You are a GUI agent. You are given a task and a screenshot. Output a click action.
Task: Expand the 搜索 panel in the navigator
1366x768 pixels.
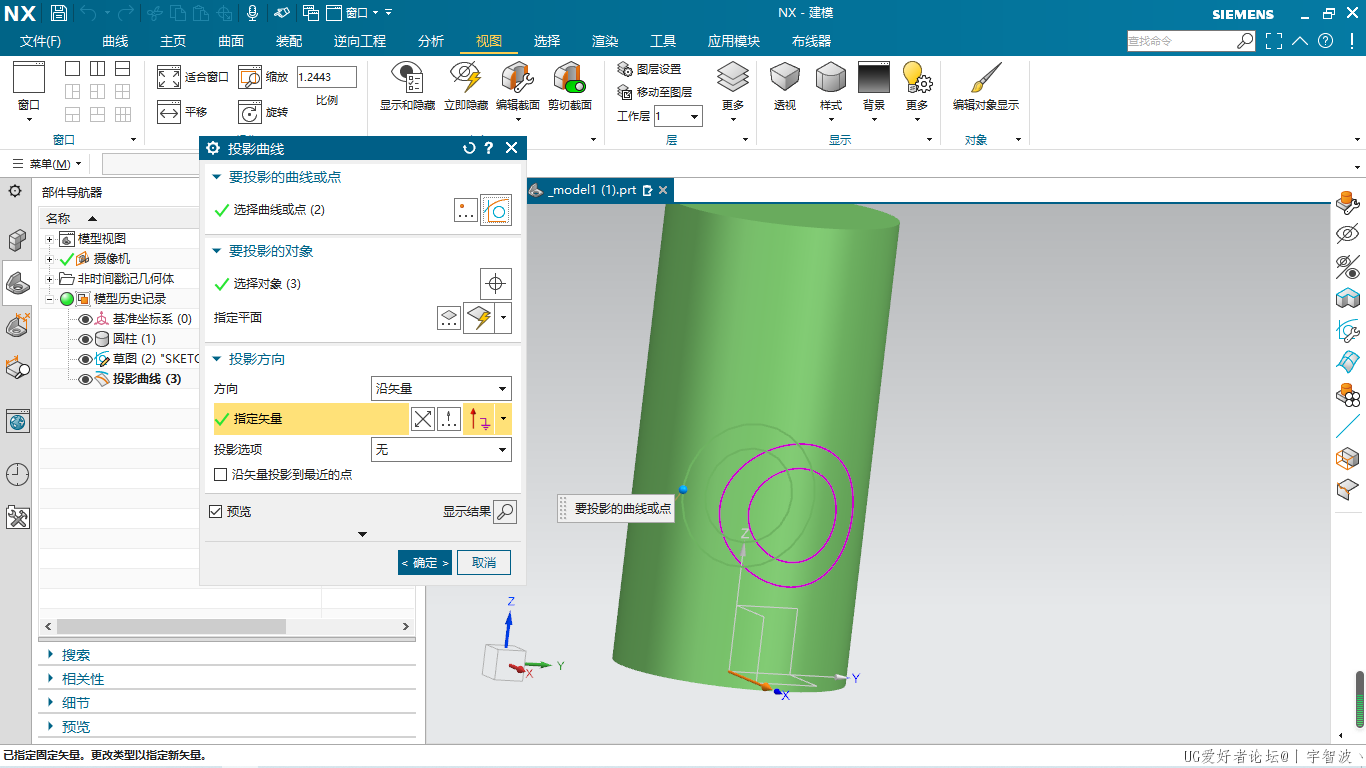click(51, 655)
